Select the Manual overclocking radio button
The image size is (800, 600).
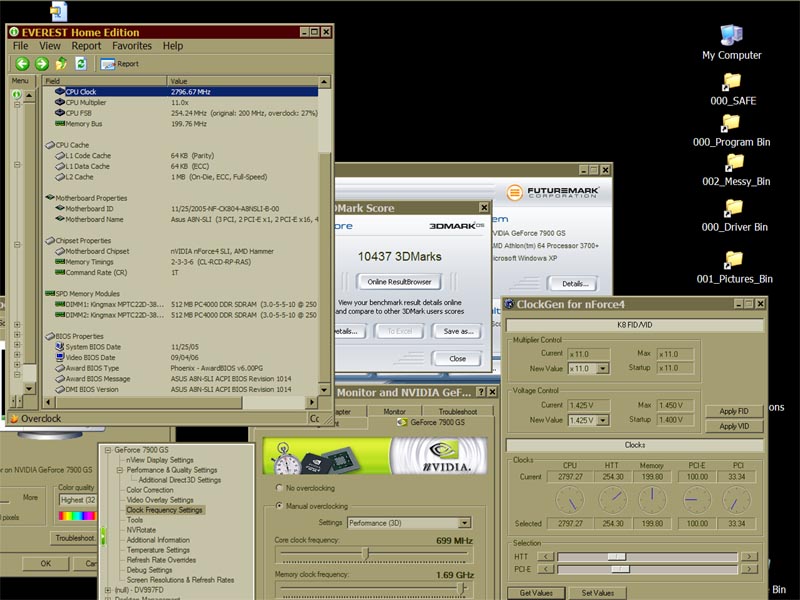[x=278, y=506]
